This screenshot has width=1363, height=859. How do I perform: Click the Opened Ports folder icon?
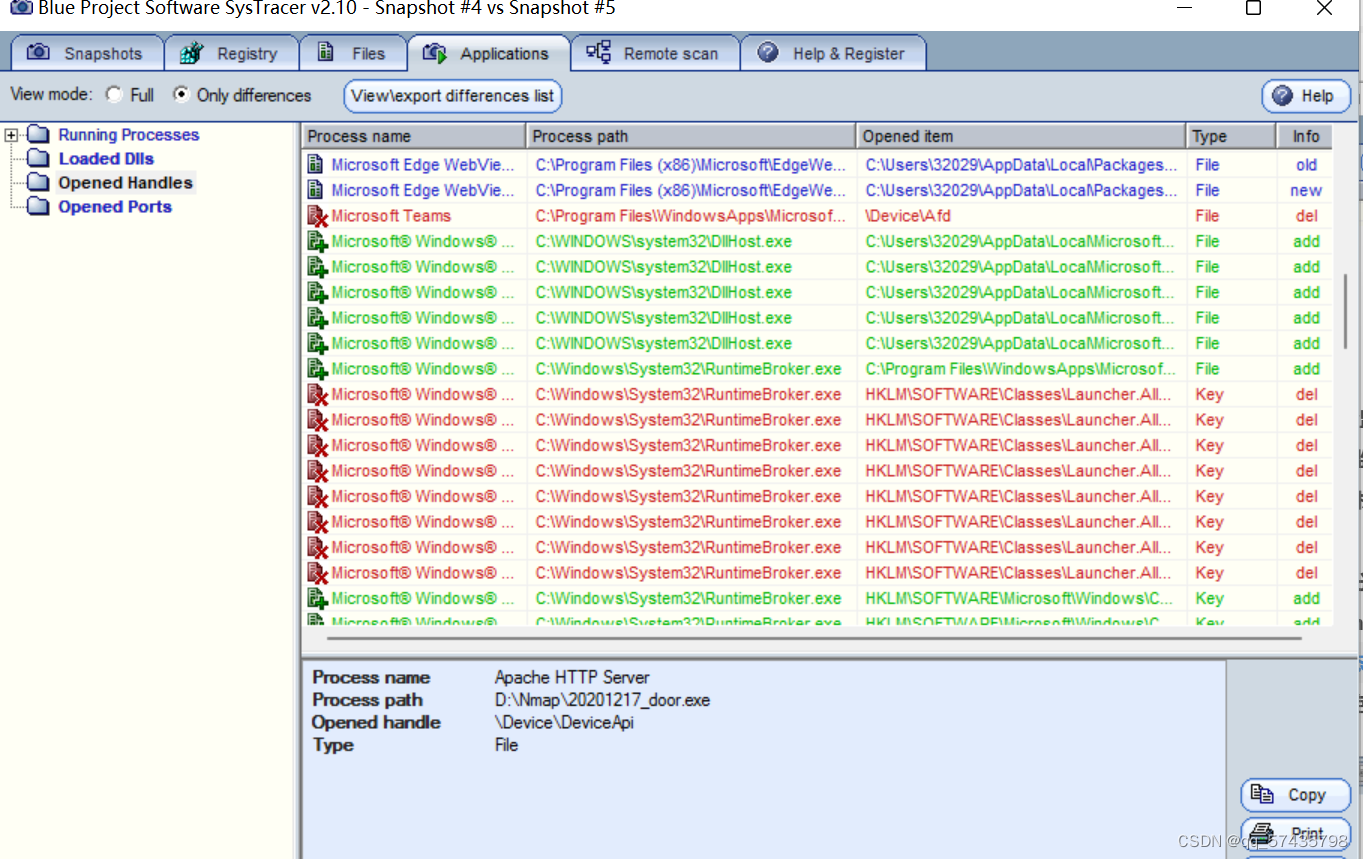(38, 206)
